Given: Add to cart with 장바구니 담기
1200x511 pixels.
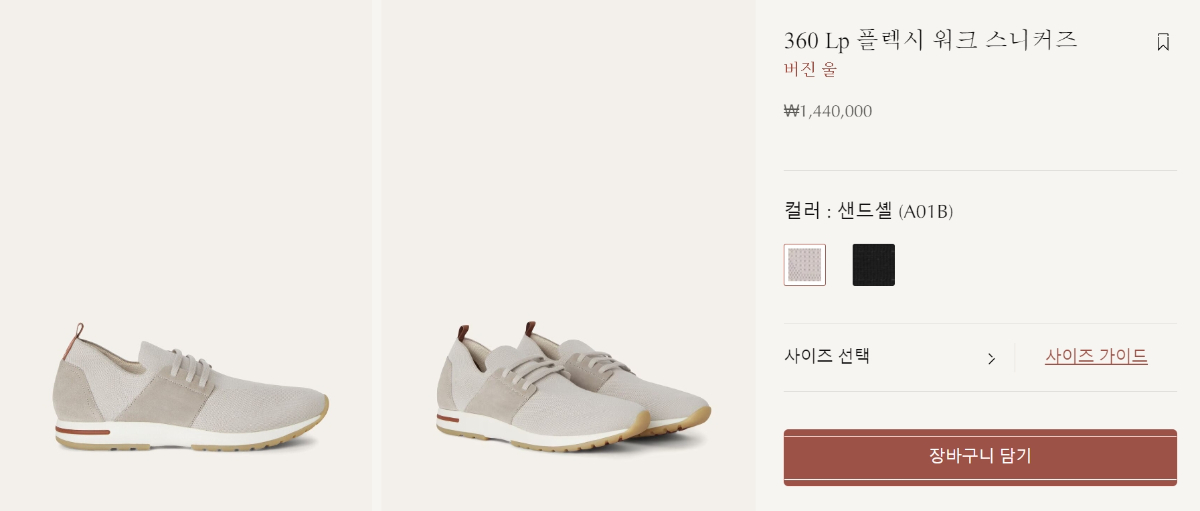Looking at the screenshot, I should (x=980, y=457).
